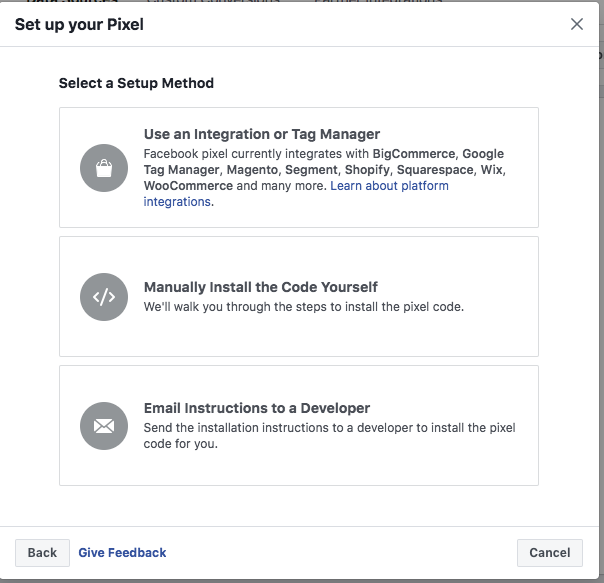Click the Facebook pixel currently integrates description

pyautogui.click(x=324, y=178)
